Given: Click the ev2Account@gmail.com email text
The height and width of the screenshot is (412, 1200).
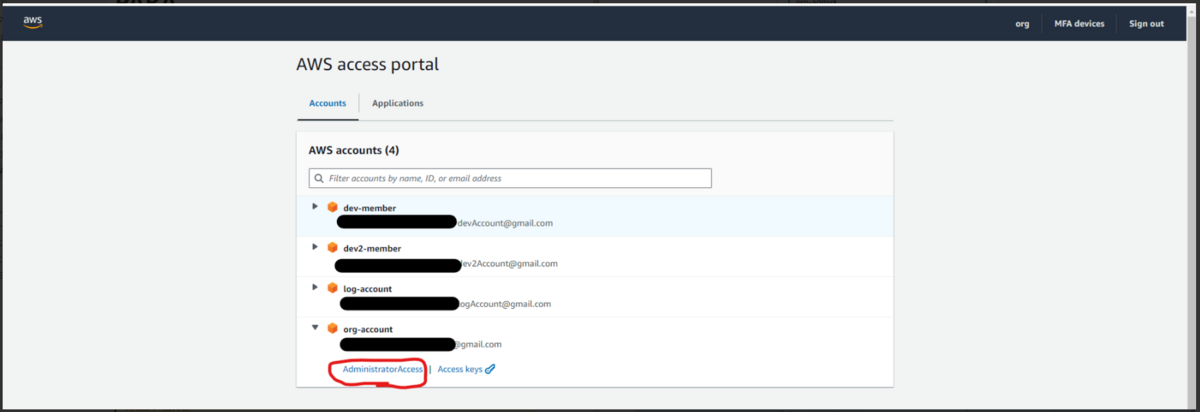Looking at the screenshot, I should [x=509, y=264].
